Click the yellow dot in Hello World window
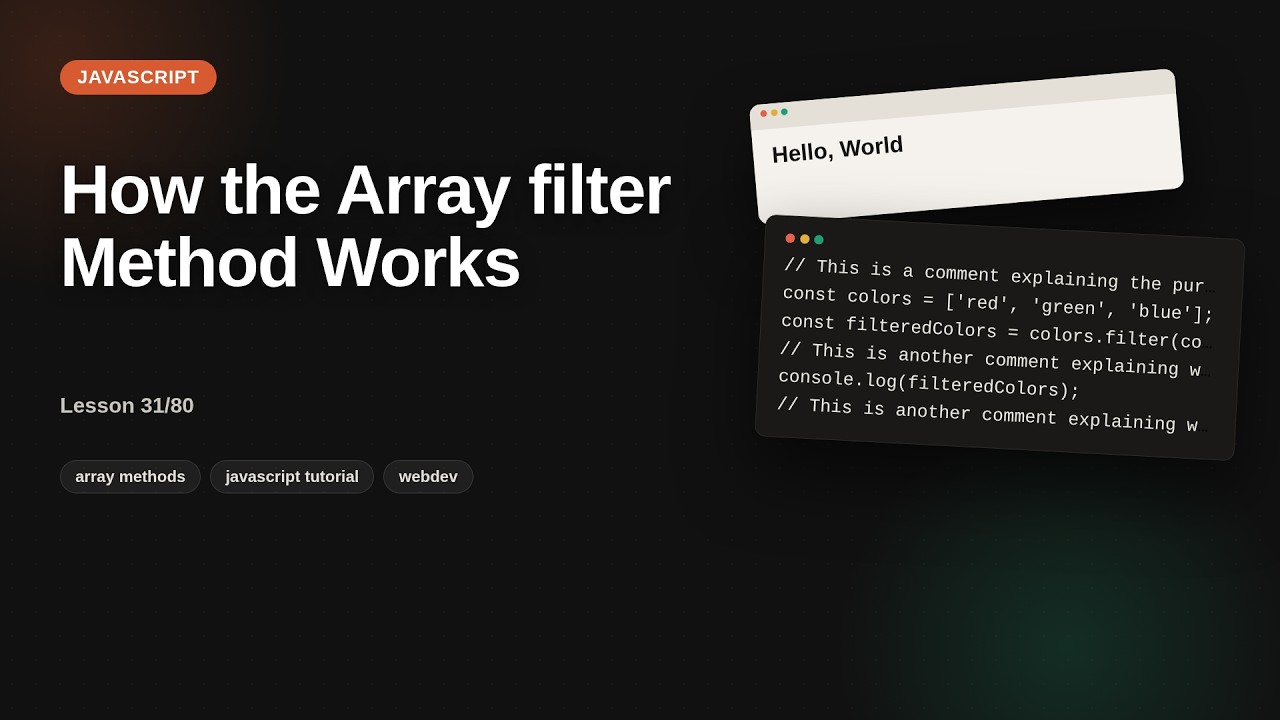 (x=774, y=113)
